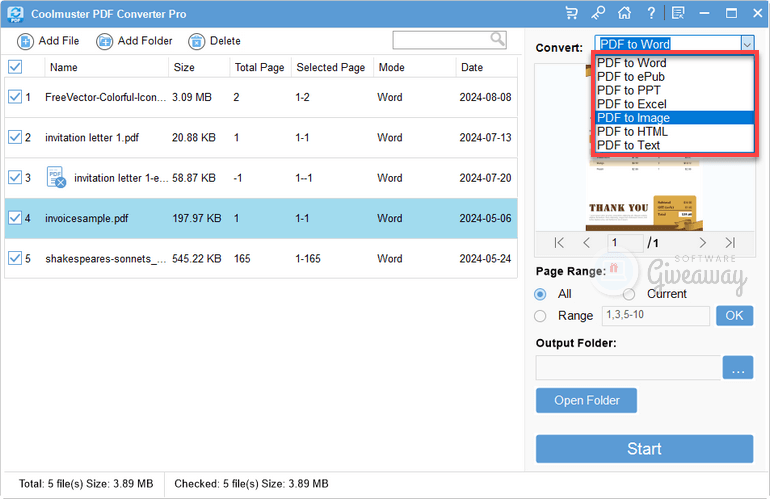Image resolution: width=770 pixels, height=499 pixels.
Task: Open the home page icon
Action: tap(624, 13)
